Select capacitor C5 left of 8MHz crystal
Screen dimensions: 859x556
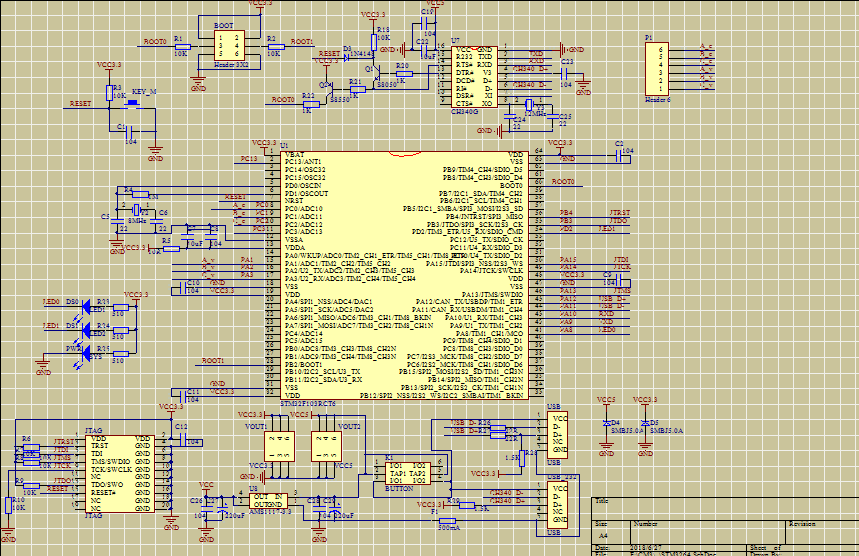tap(117, 220)
